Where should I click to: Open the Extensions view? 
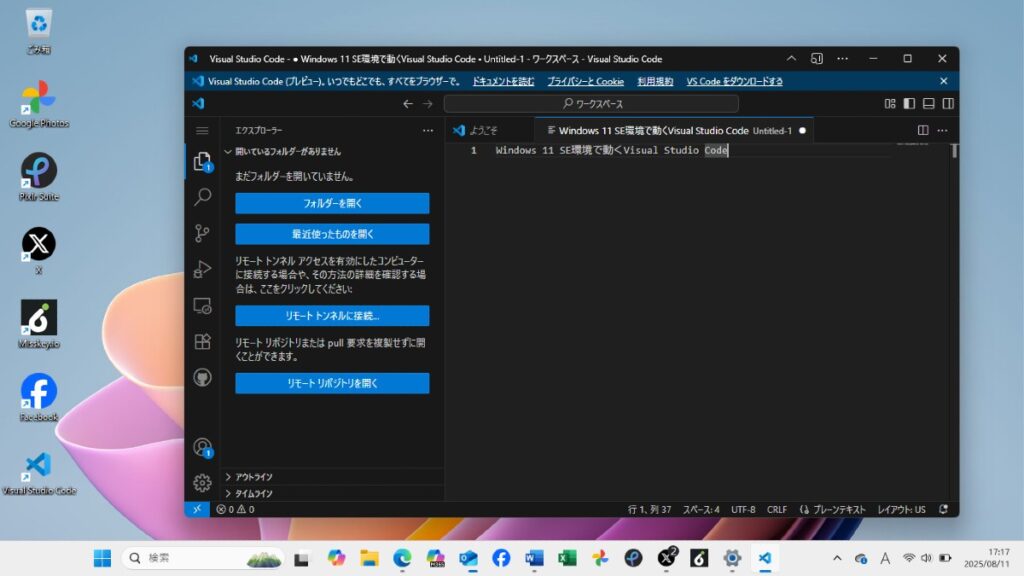coord(202,342)
